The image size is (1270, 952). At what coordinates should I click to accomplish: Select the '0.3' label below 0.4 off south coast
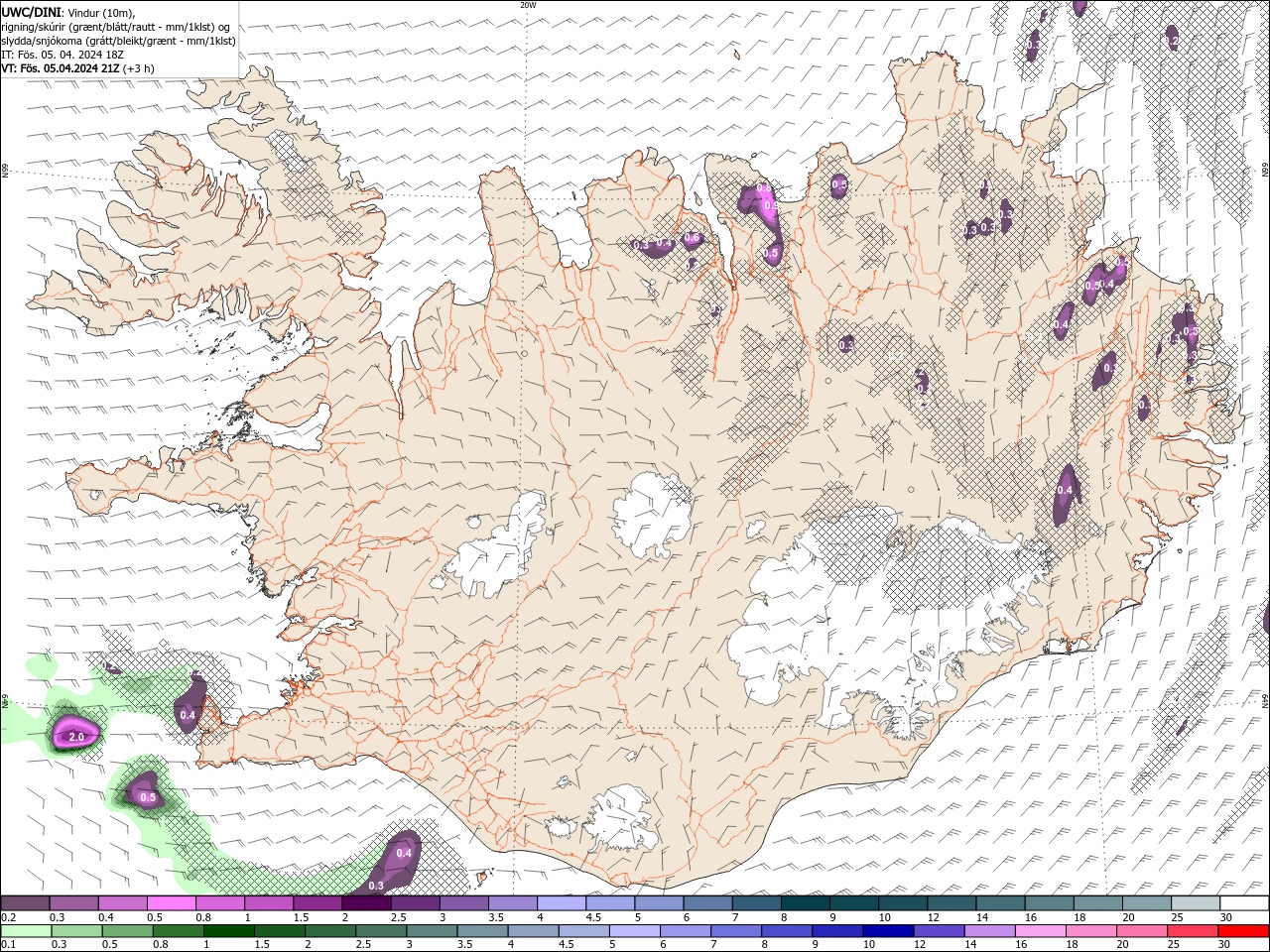click(x=376, y=886)
